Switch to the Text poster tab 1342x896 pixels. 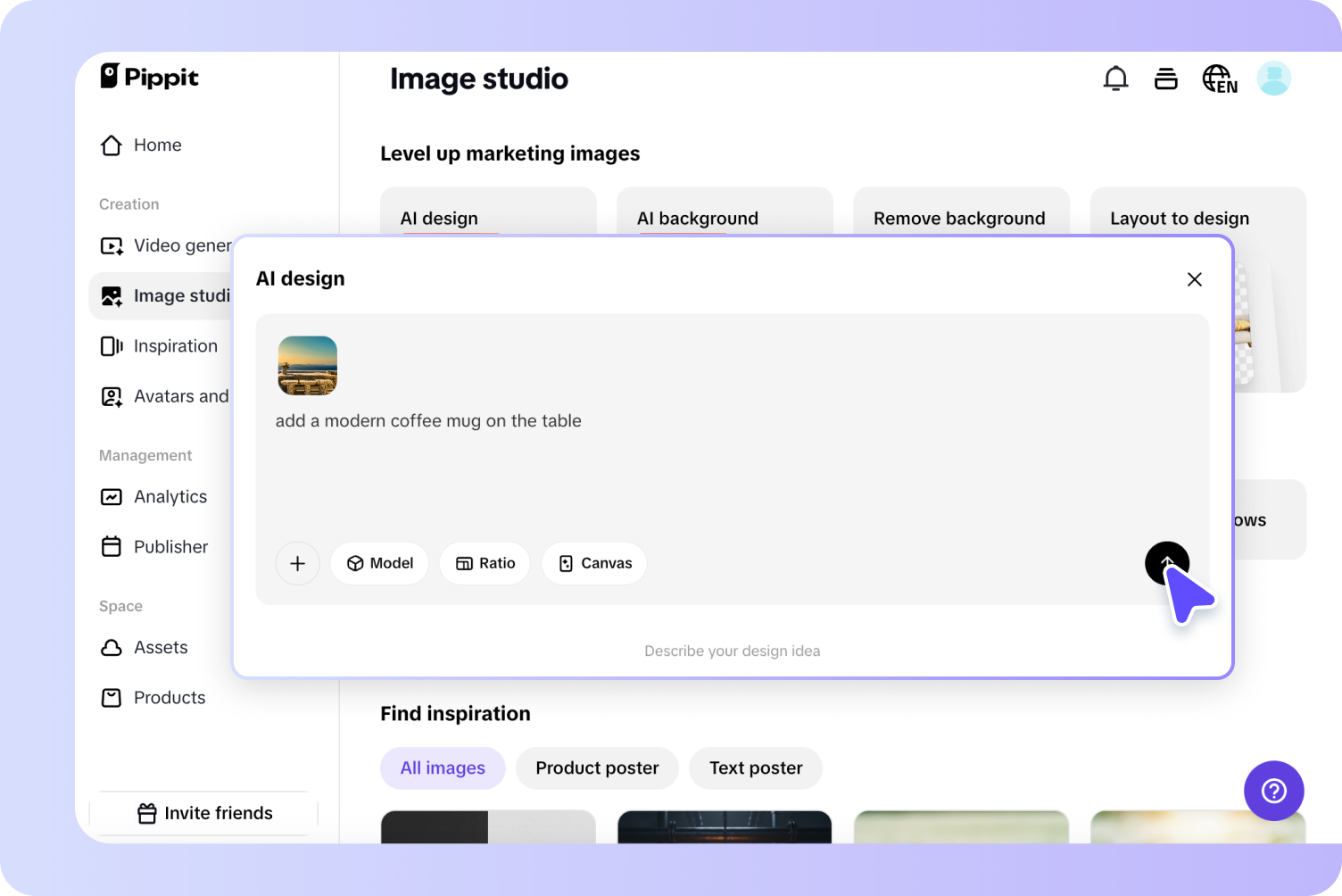(x=756, y=767)
